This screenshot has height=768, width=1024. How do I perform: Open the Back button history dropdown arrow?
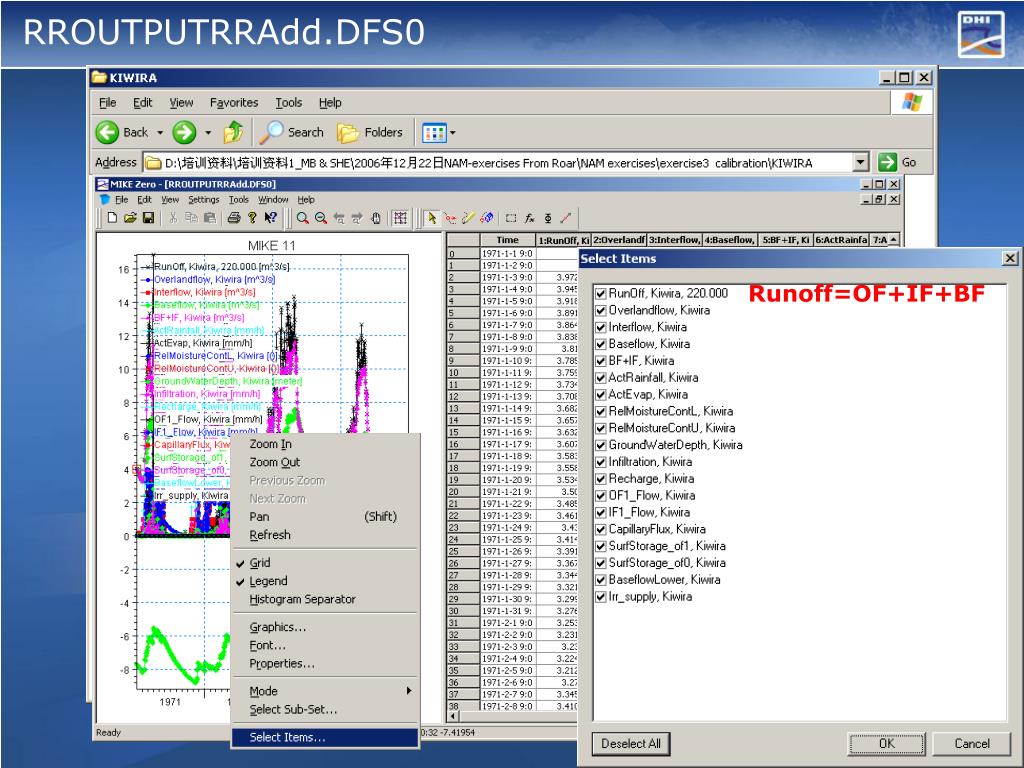click(x=160, y=133)
